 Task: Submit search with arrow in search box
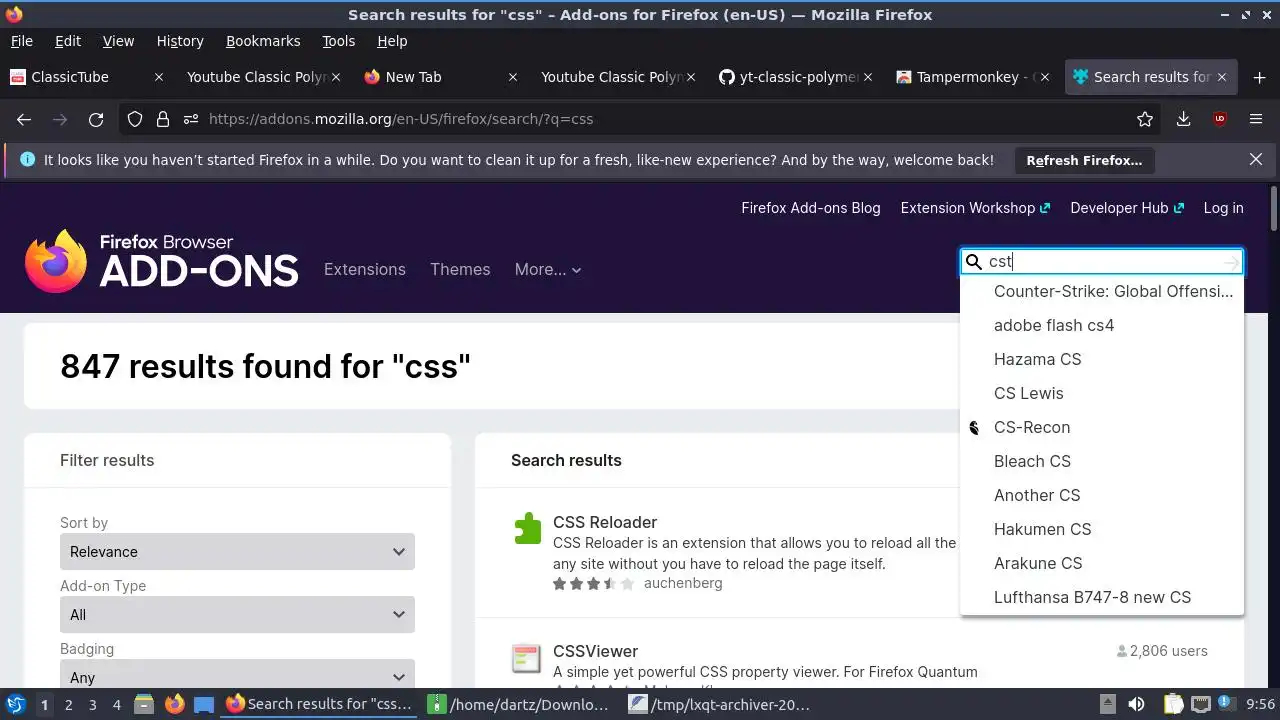[1232, 262]
